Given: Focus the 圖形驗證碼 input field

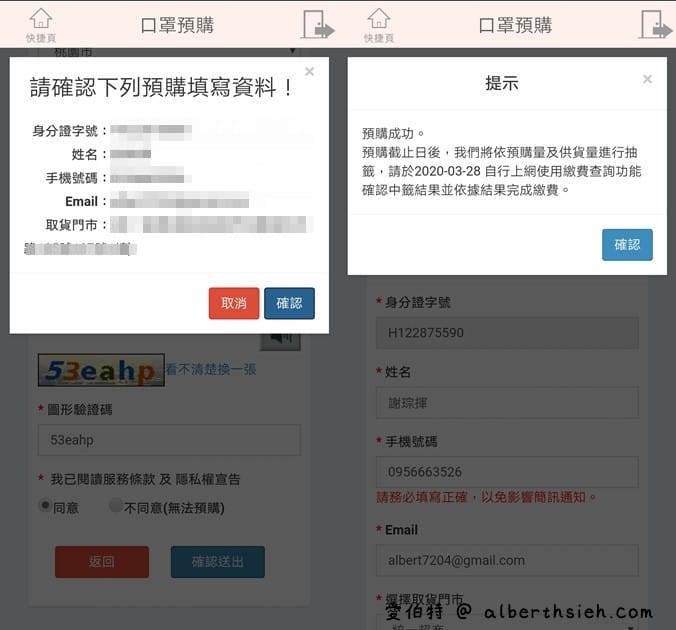Looking at the screenshot, I should click(x=169, y=440).
